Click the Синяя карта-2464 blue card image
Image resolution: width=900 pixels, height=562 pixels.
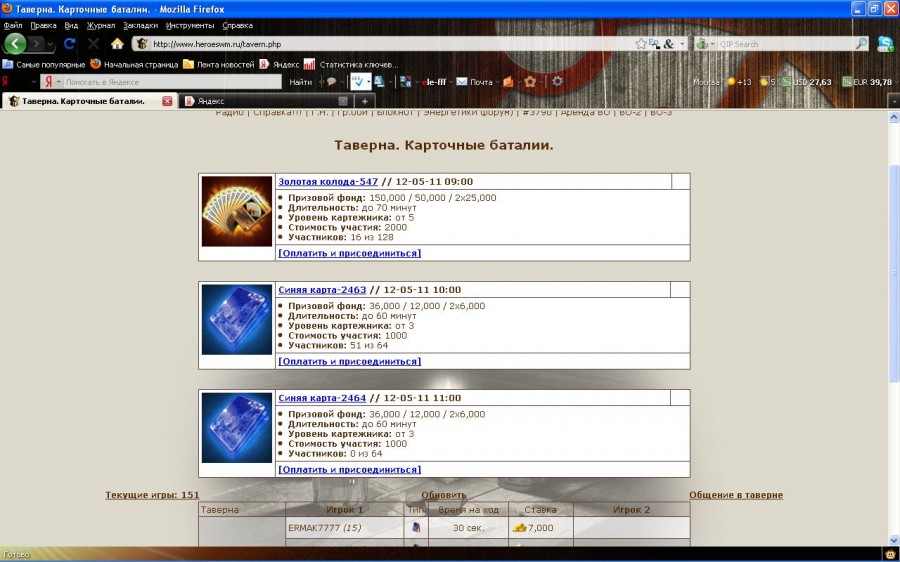pyautogui.click(x=237, y=428)
